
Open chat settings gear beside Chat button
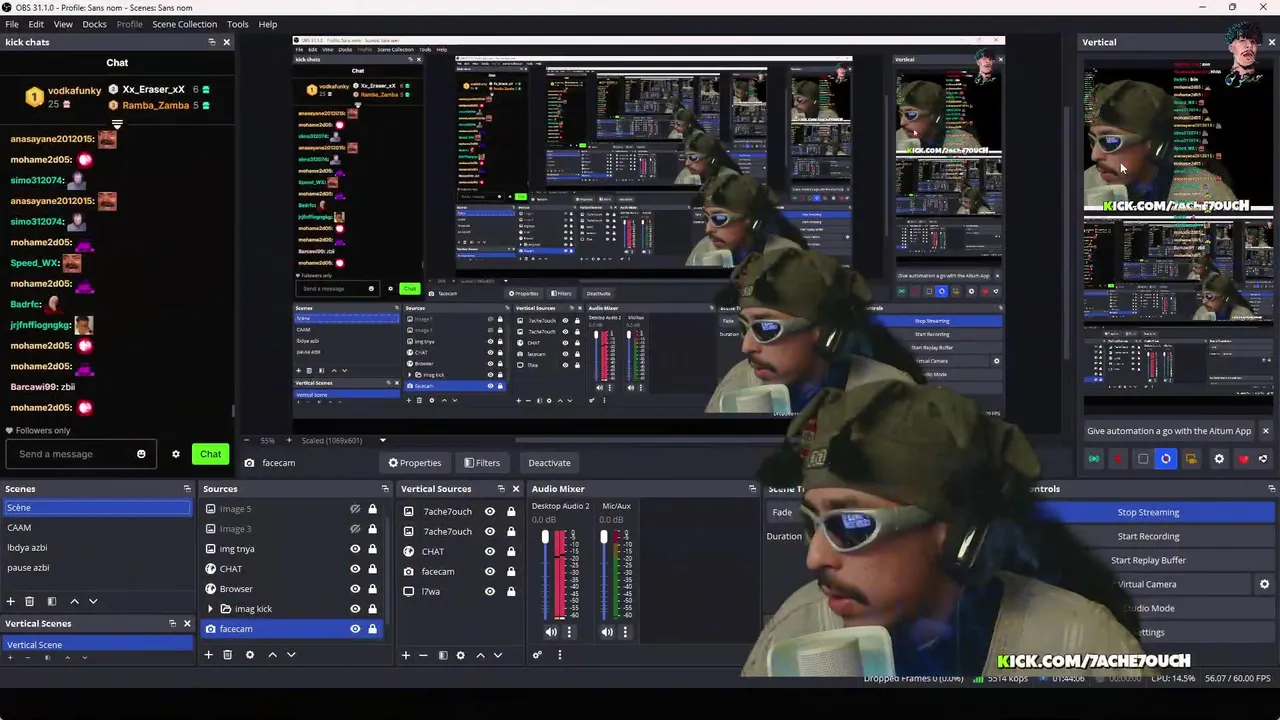coord(176,454)
